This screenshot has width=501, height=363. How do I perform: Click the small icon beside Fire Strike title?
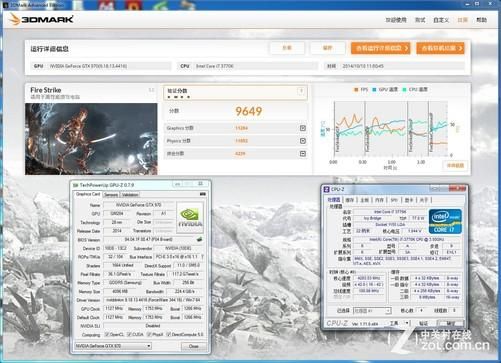(x=152, y=90)
